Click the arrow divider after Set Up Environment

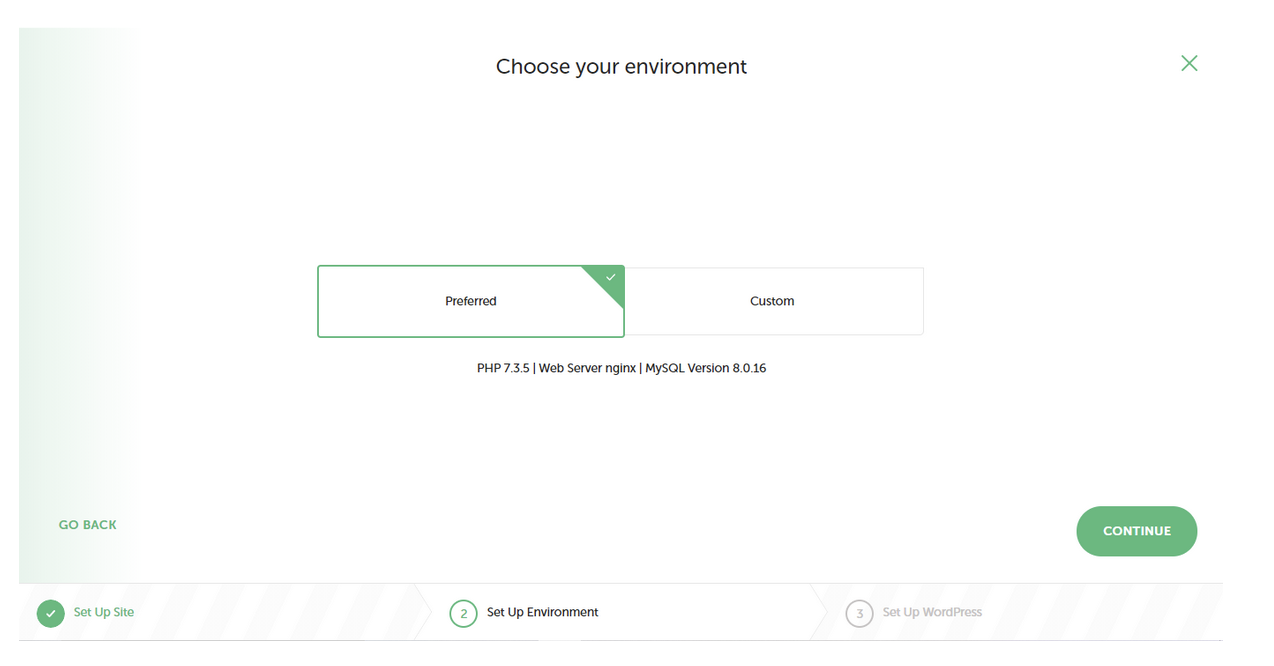tap(820, 612)
